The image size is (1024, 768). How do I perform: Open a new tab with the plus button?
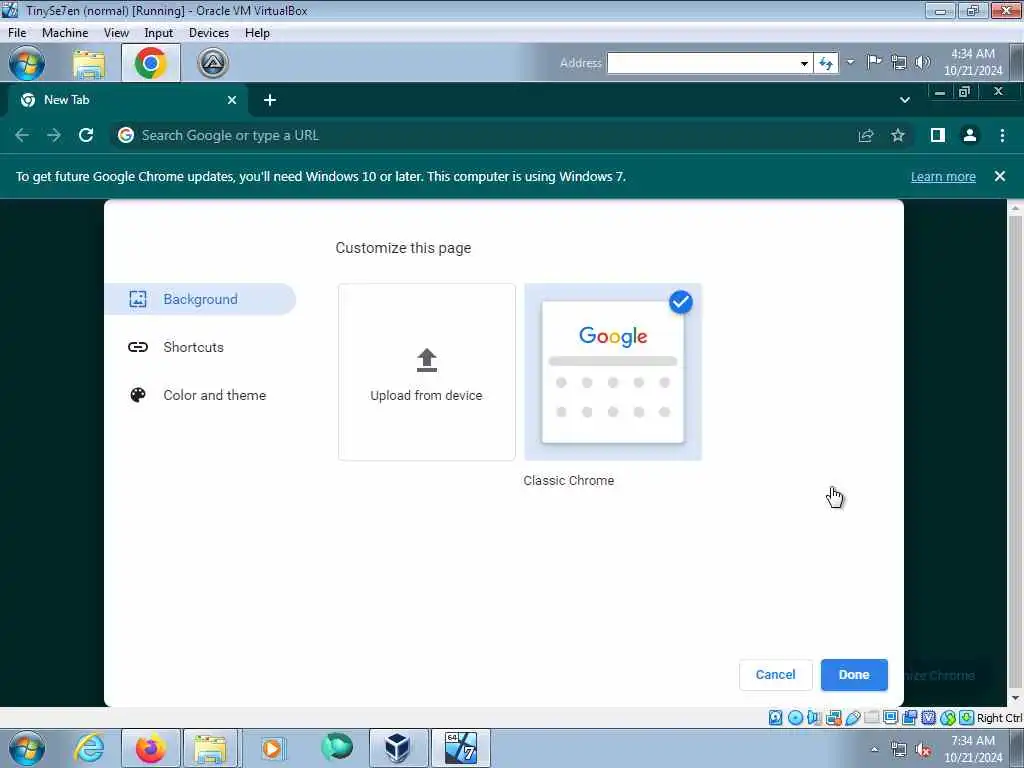[x=270, y=100]
